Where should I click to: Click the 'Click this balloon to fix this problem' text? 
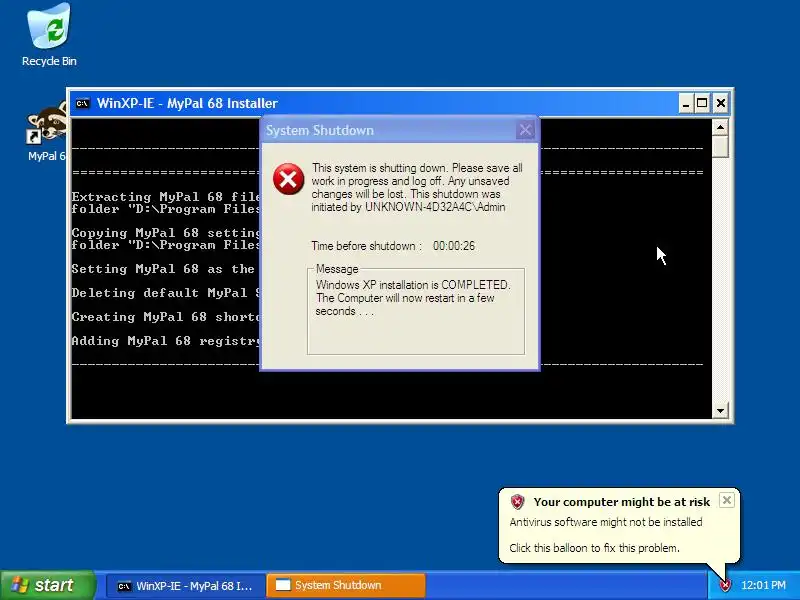[x=594, y=548]
